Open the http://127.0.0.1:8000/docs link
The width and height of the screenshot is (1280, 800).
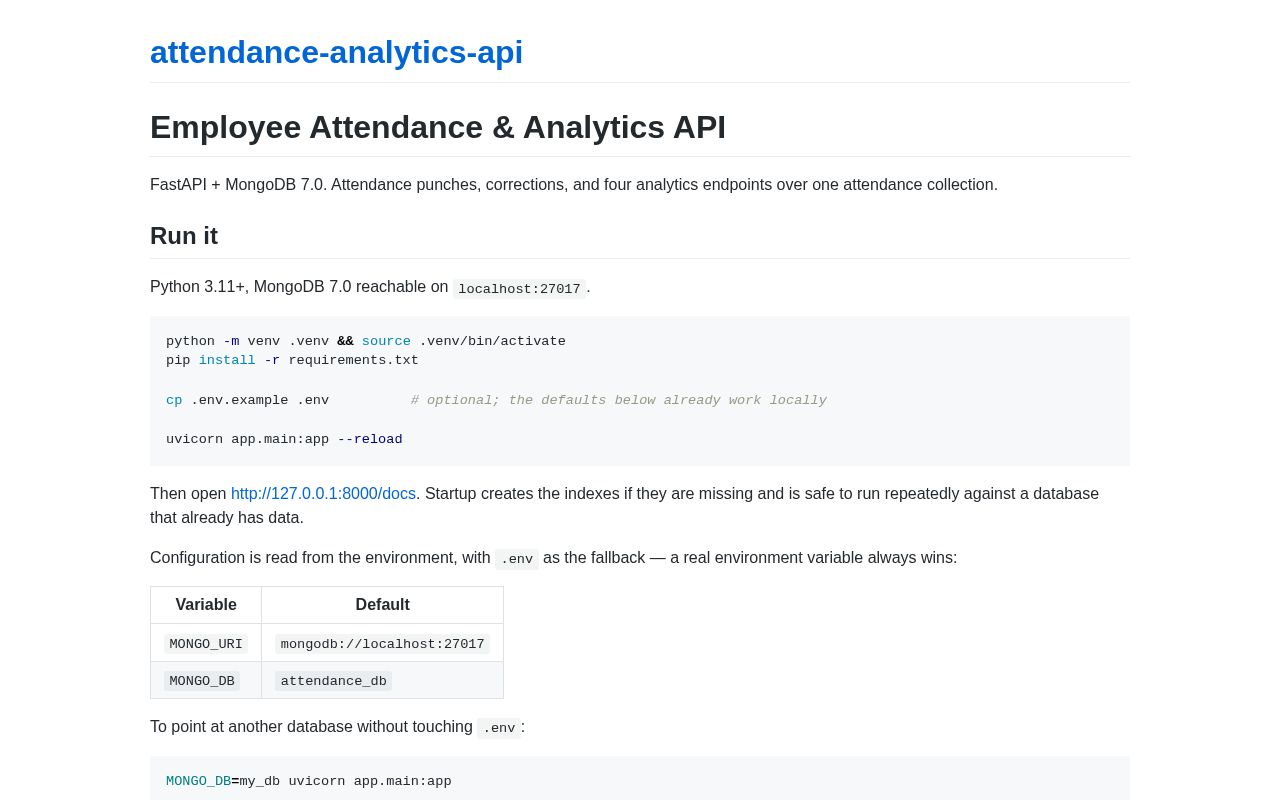[x=323, y=494]
